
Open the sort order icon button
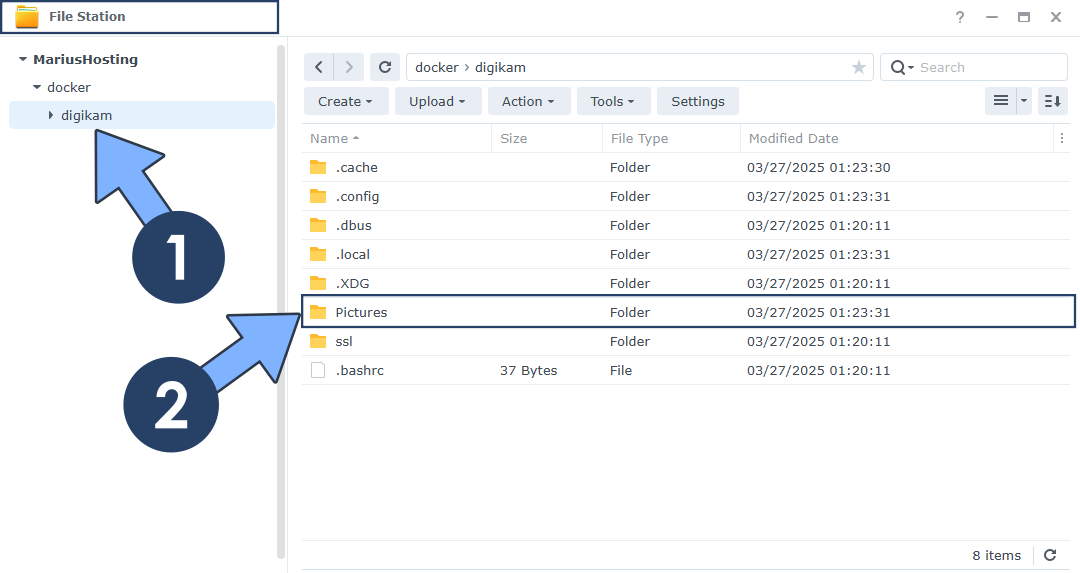(x=1052, y=101)
